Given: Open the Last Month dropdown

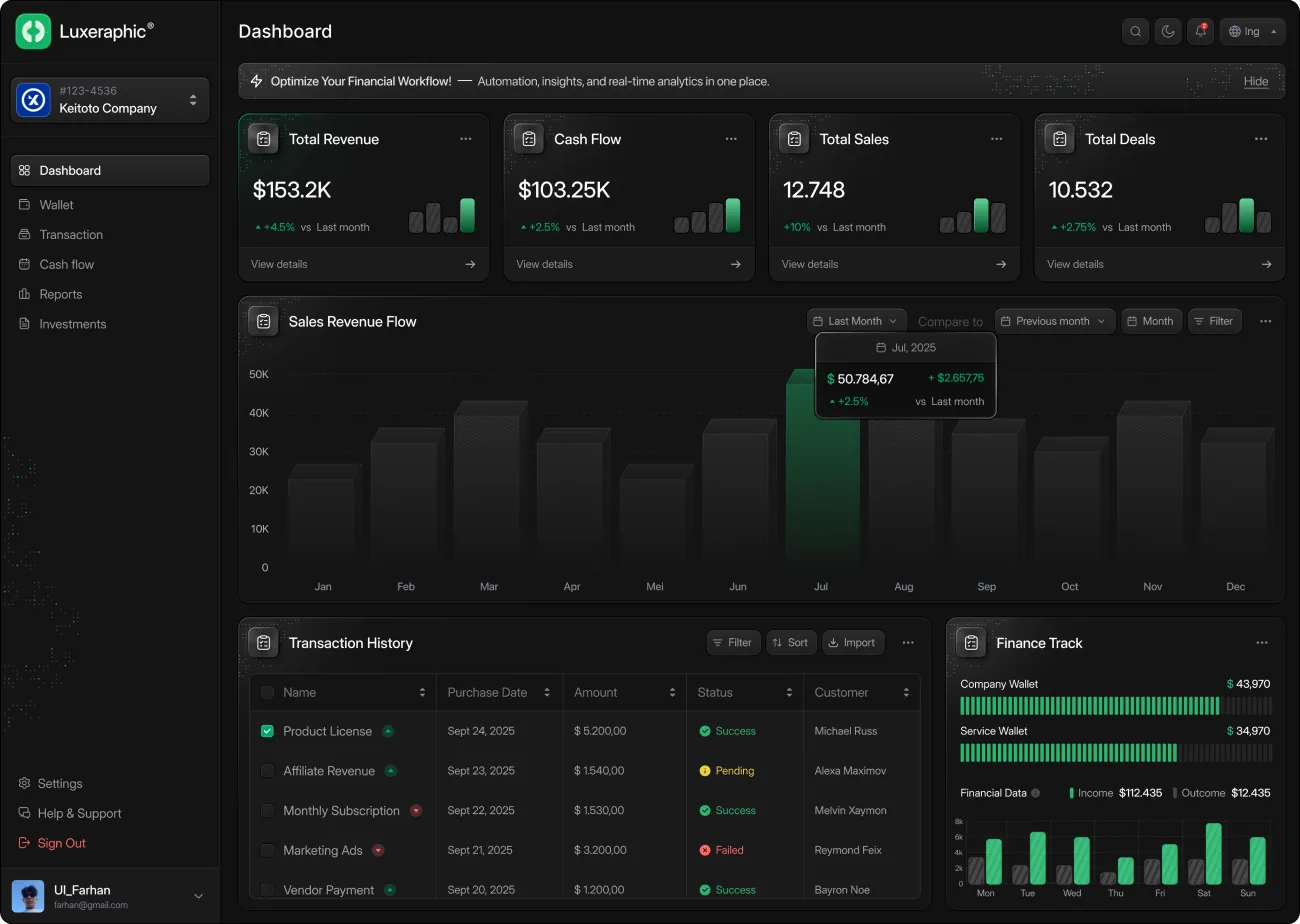Looking at the screenshot, I should [858, 321].
